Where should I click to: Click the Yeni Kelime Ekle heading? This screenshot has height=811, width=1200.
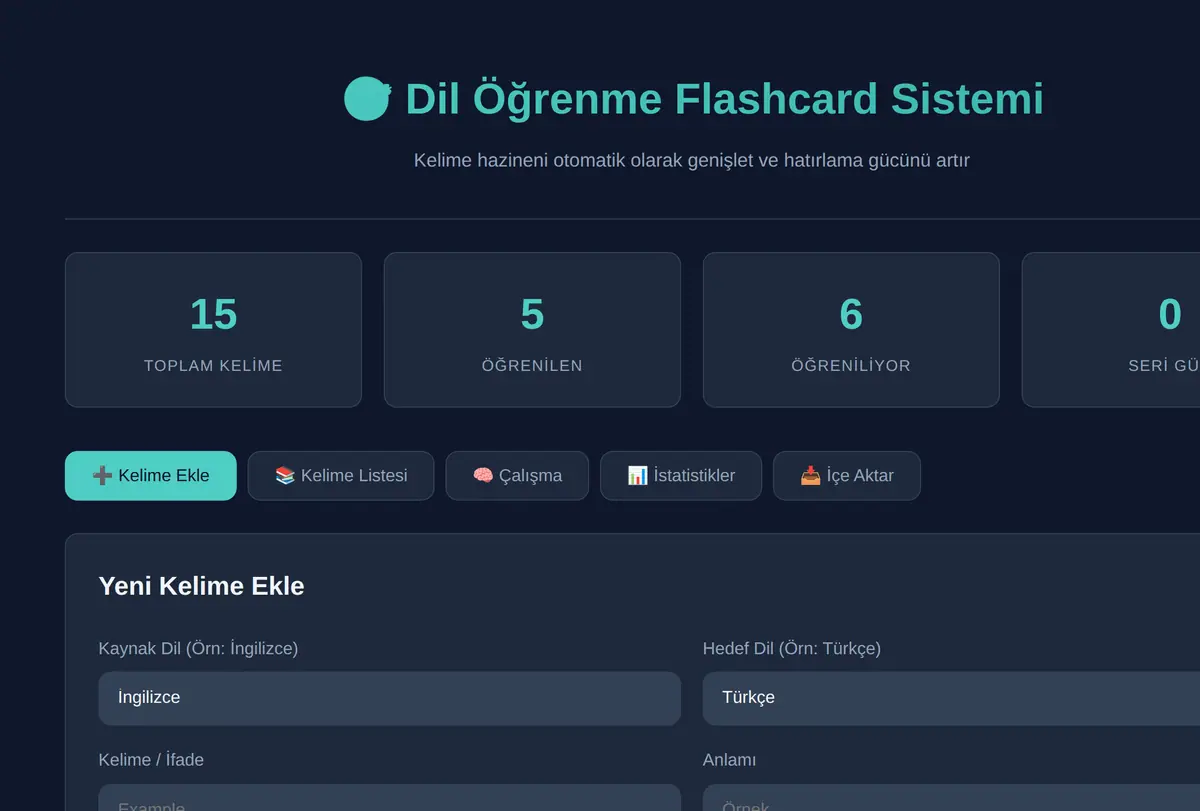(201, 586)
